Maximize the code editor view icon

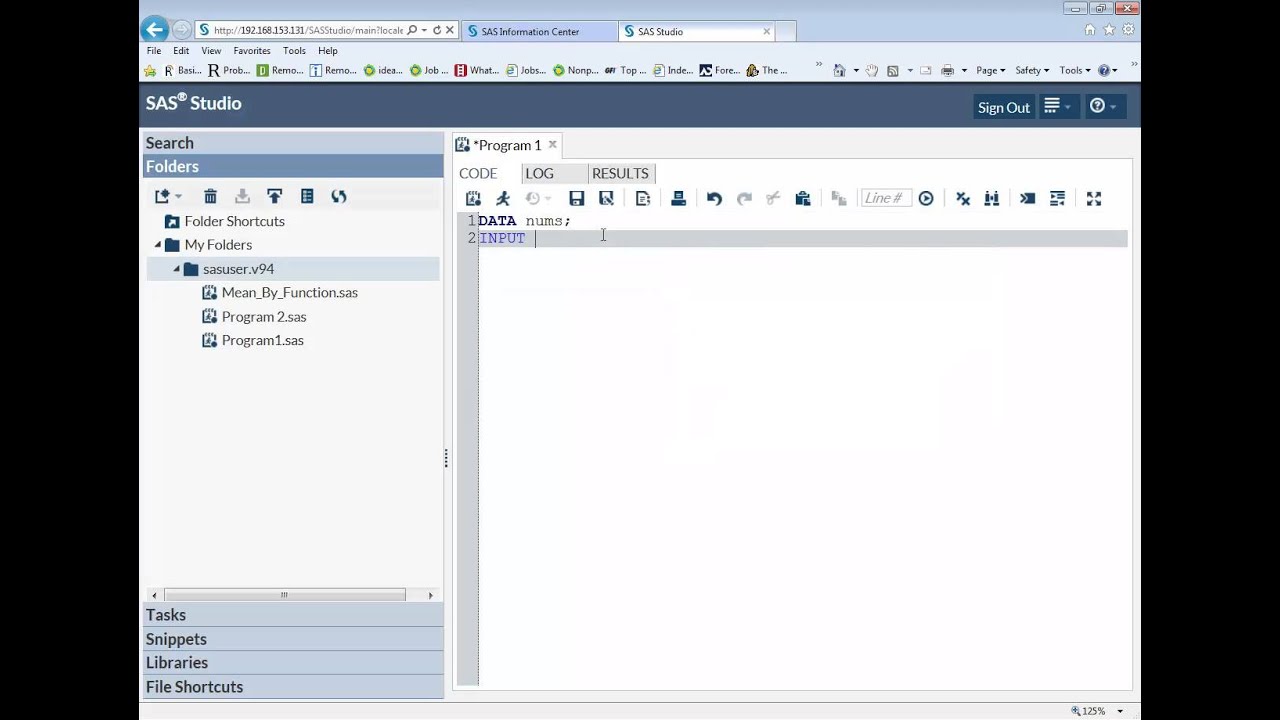[x=1094, y=198]
